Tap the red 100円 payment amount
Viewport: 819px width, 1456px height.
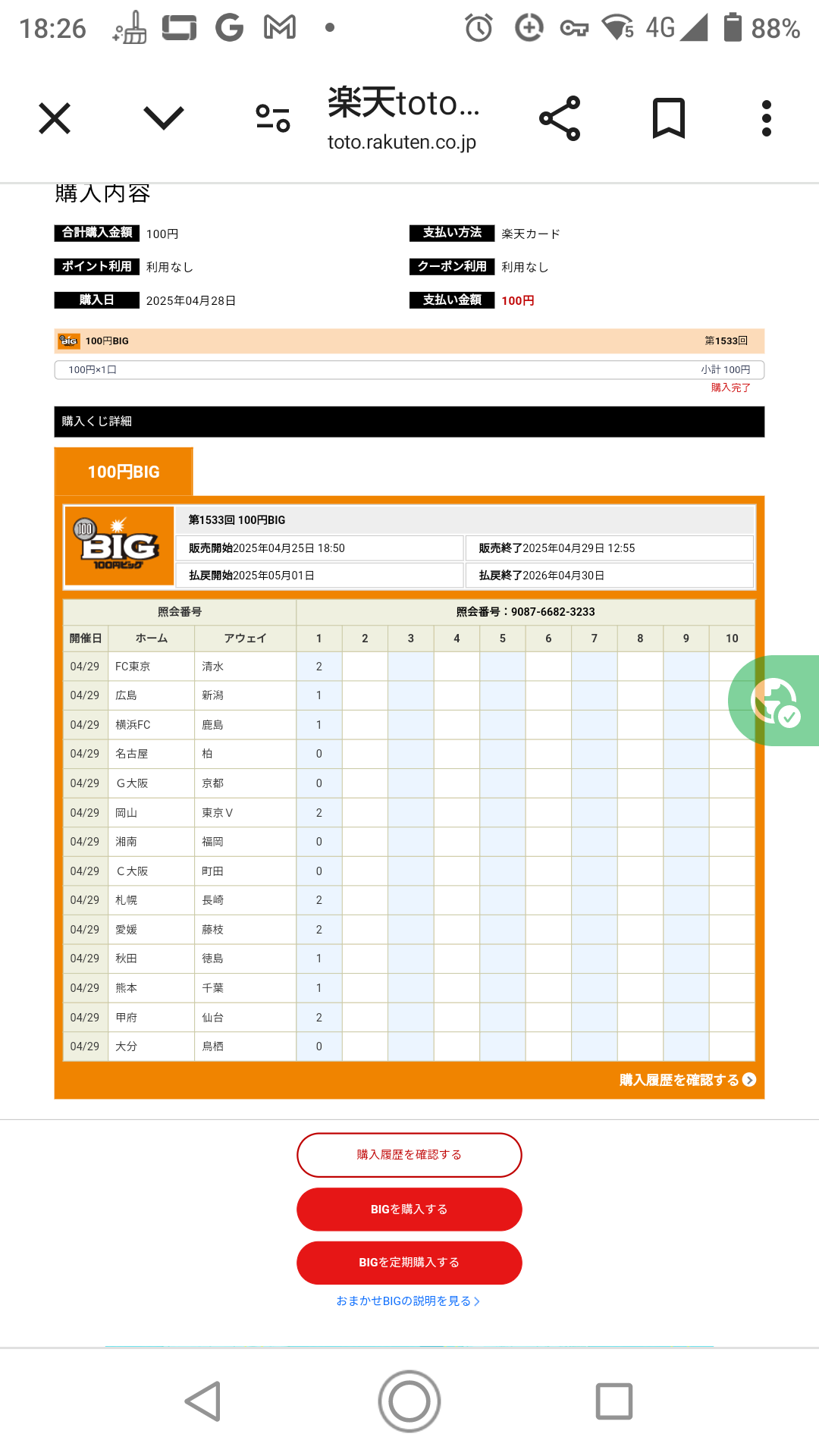pos(518,301)
